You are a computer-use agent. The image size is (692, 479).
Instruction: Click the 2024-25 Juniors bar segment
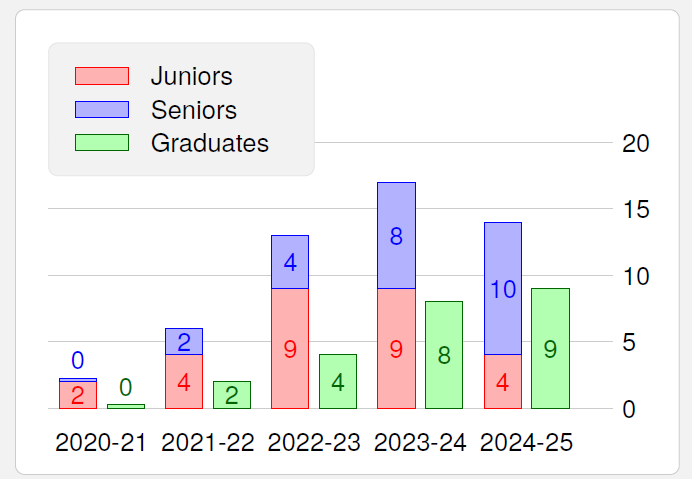503,381
